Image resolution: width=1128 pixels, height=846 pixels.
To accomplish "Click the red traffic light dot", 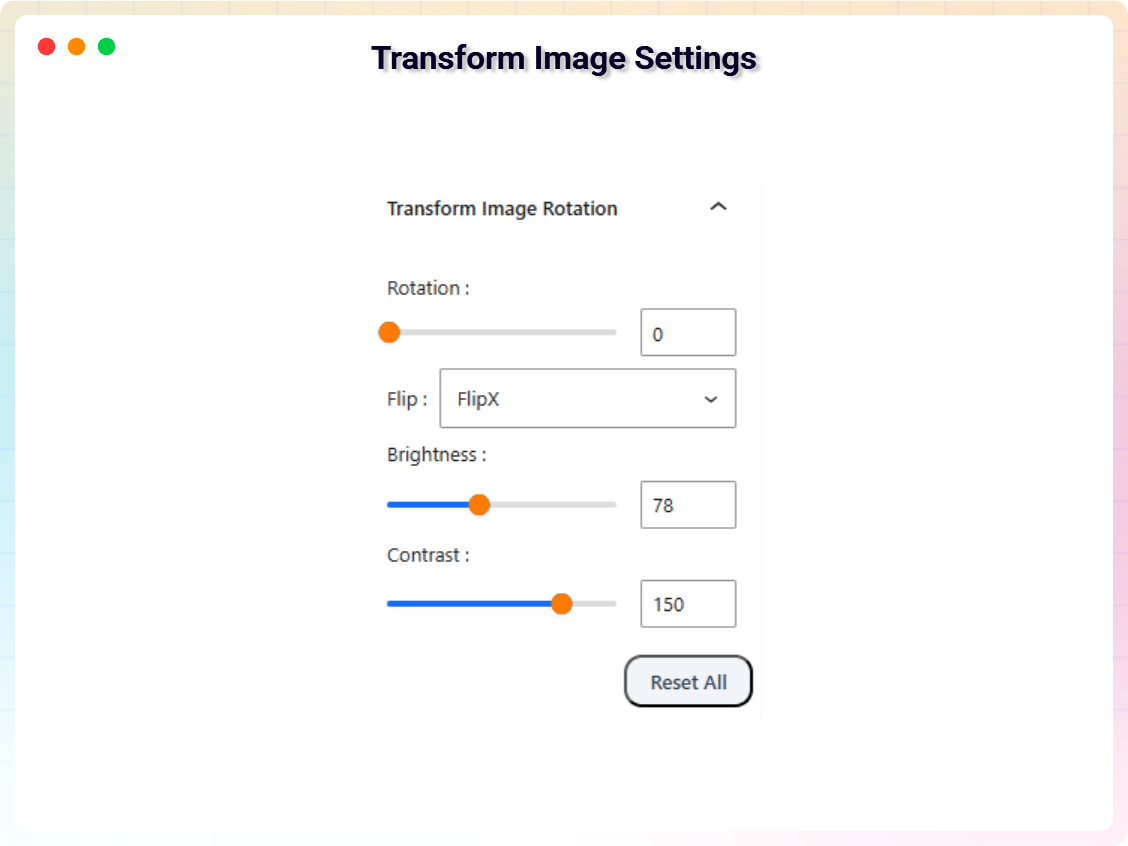I will tap(46, 46).
